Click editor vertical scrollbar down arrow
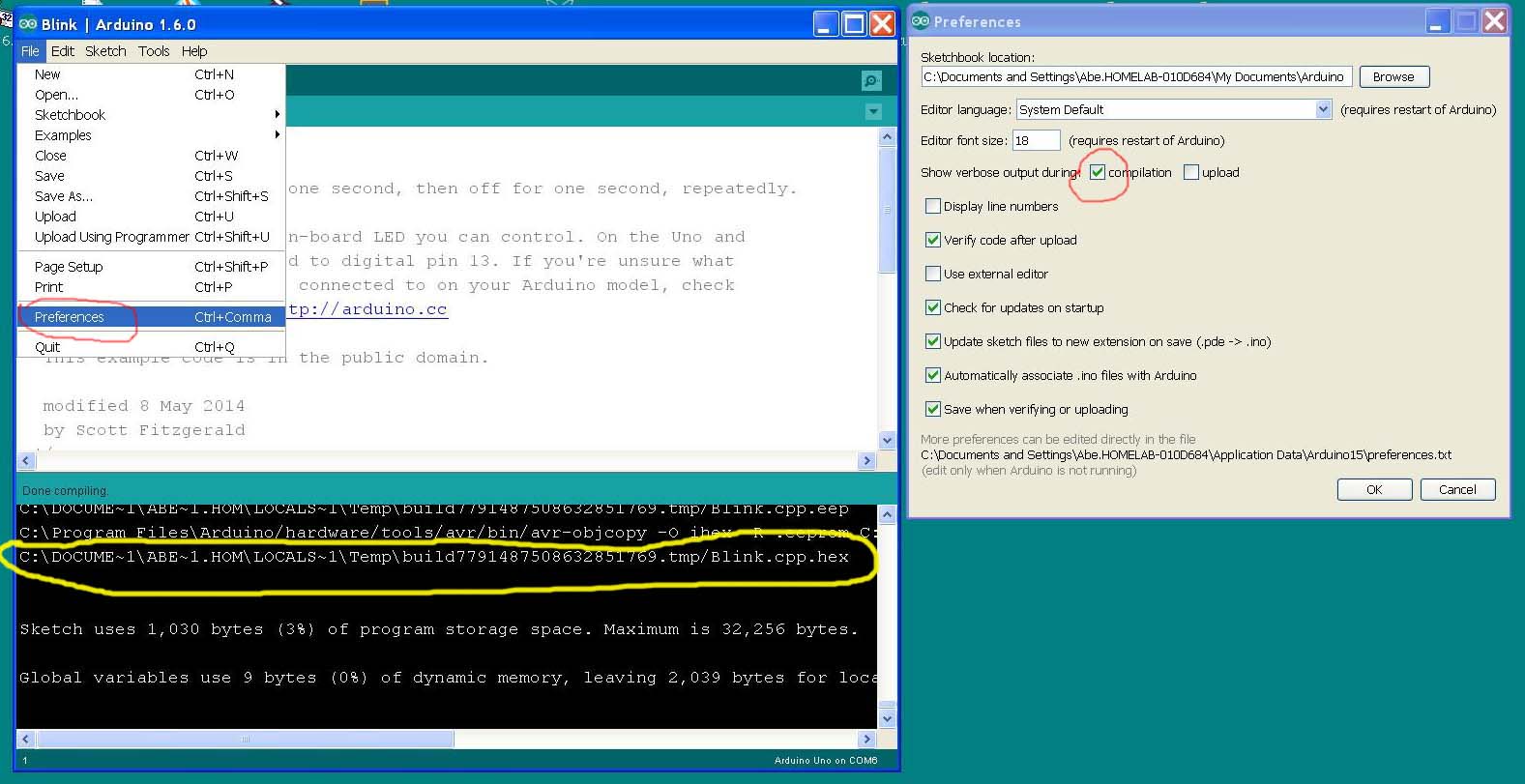Viewport: 1525px width, 784px height. tap(888, 441)
